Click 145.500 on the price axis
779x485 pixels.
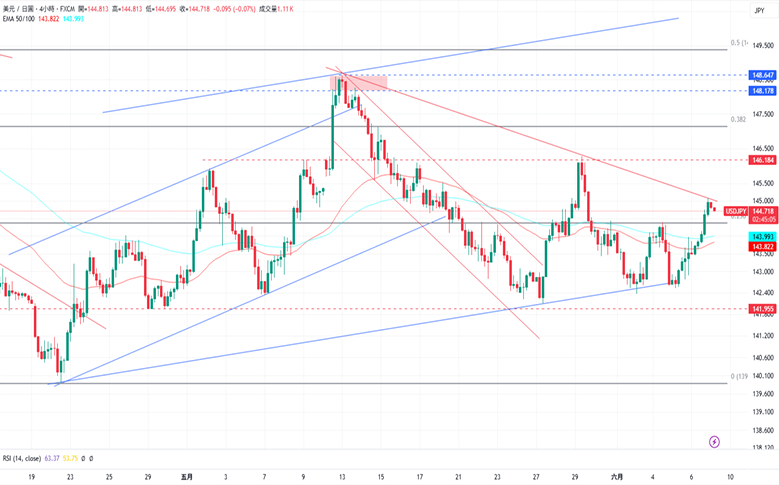tap(763, 183)
